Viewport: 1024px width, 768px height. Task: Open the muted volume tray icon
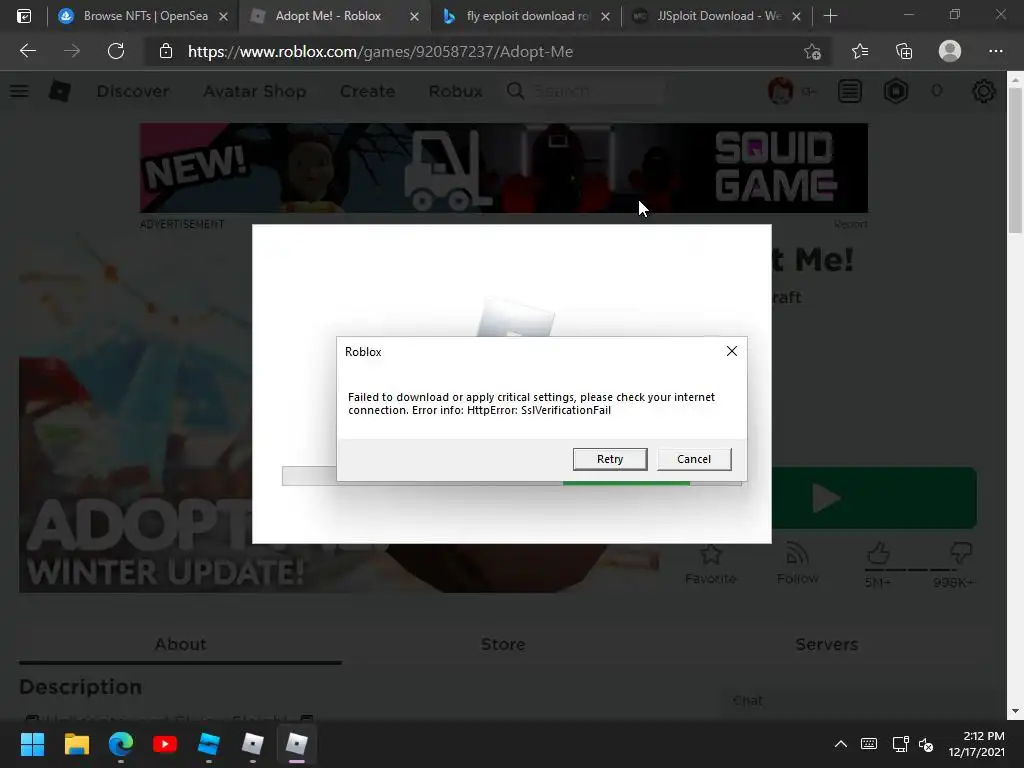(x=926, y=744)
